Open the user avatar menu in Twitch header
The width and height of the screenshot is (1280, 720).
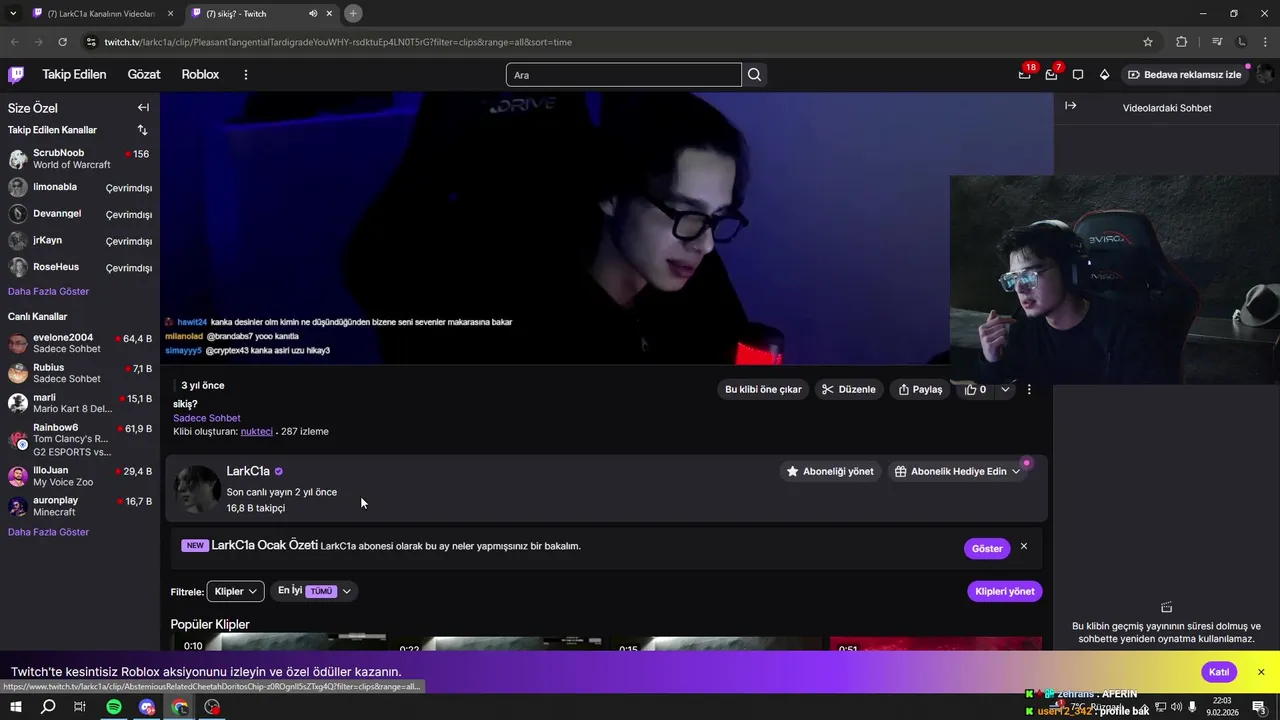click(x=1265, y=75)
